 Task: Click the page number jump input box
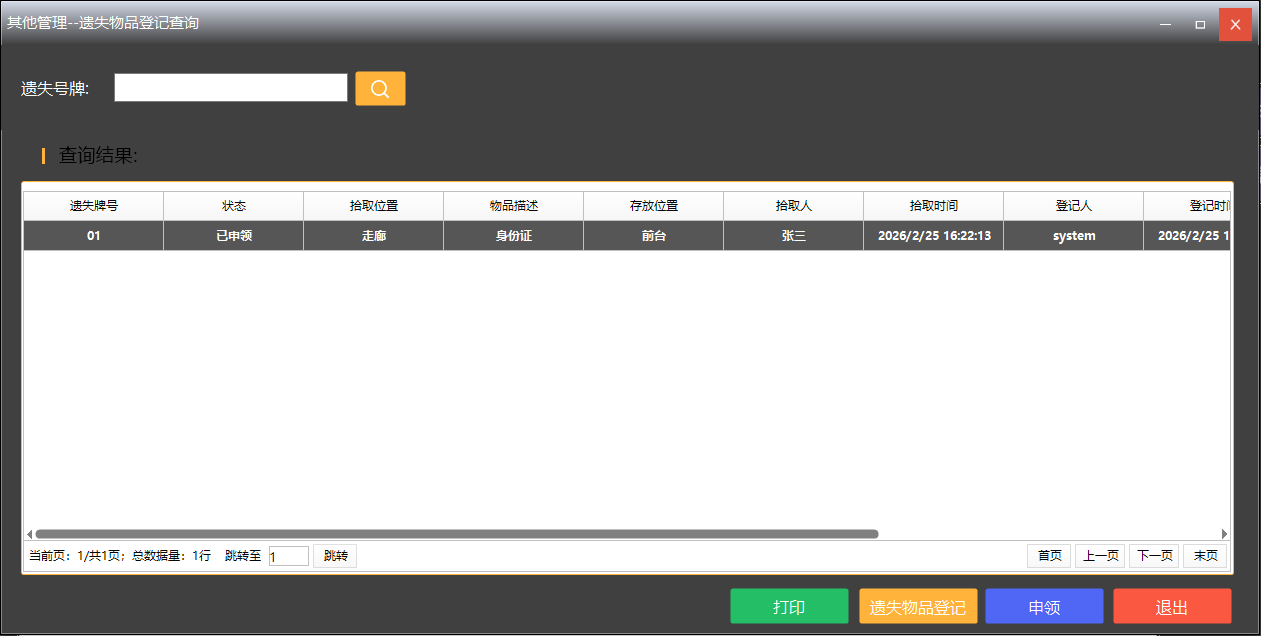point(289,556)
